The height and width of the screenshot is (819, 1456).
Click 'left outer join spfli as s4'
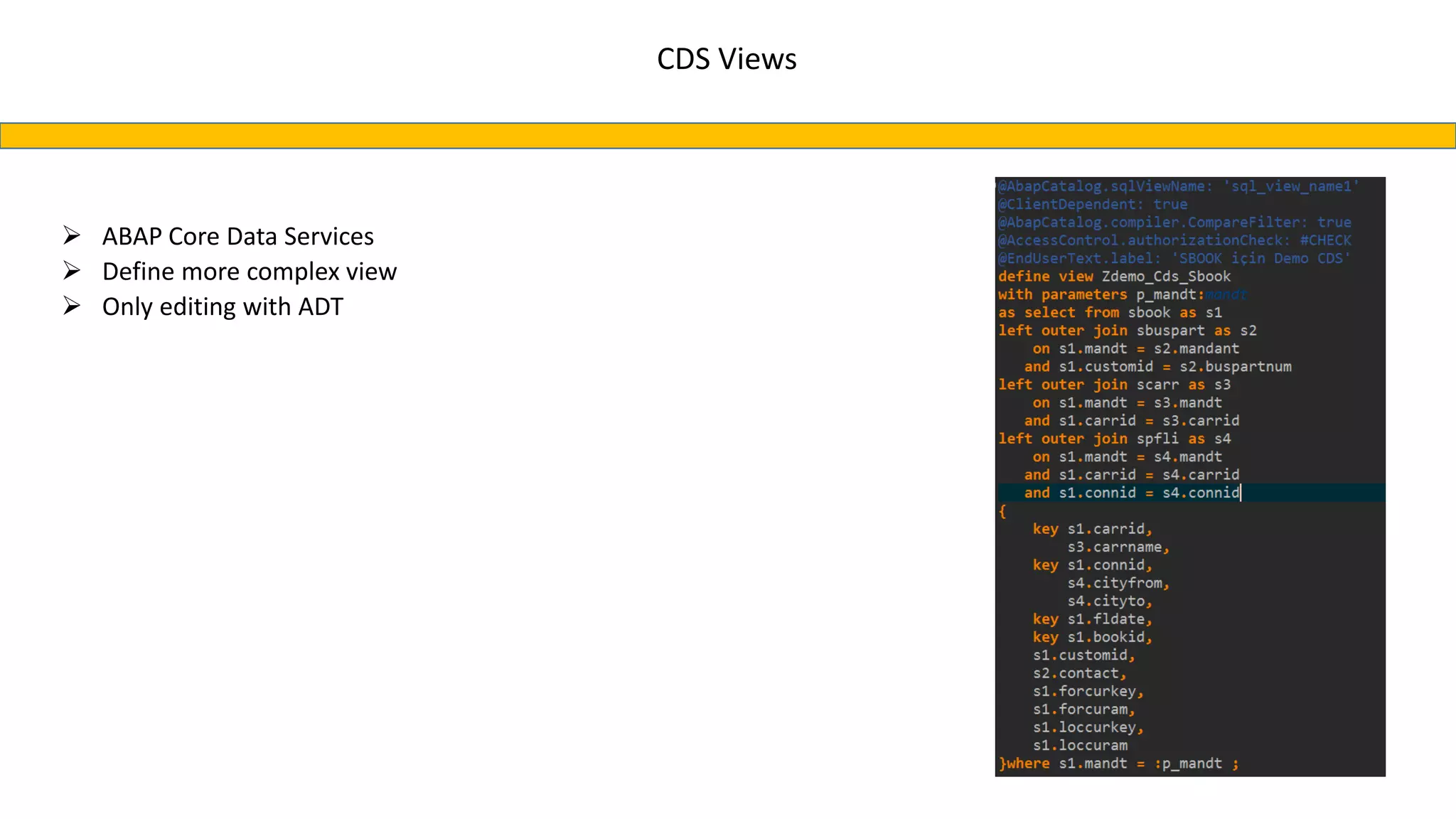click(1114, 439)
